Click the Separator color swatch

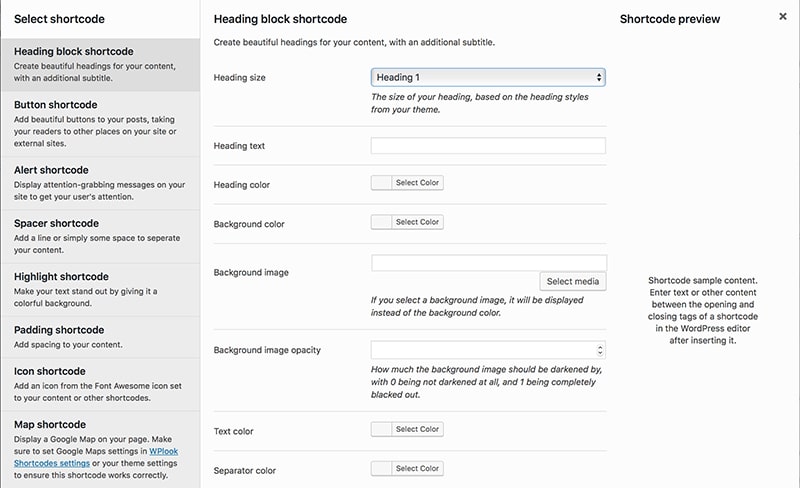click(381, 469)
